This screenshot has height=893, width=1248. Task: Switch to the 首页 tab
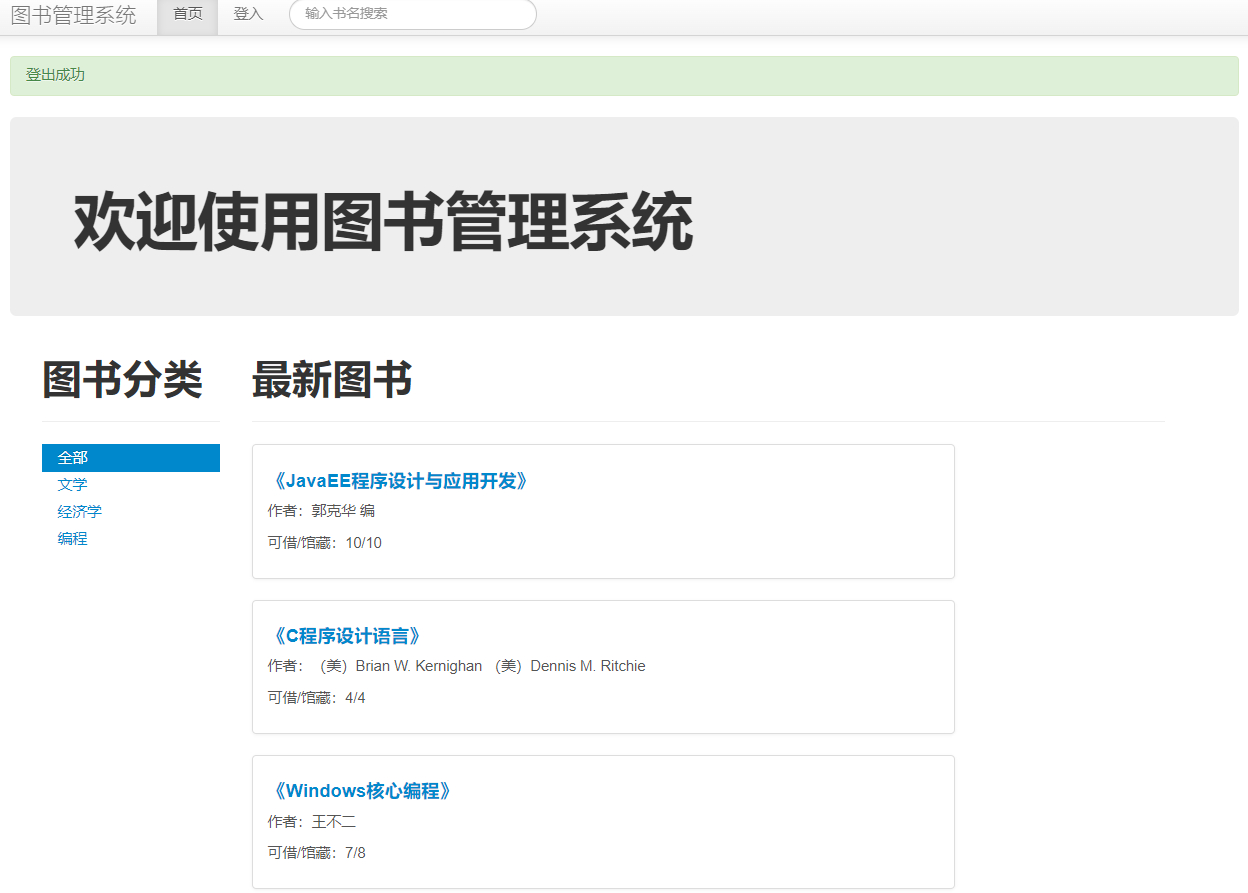click(x=186, y=15)
